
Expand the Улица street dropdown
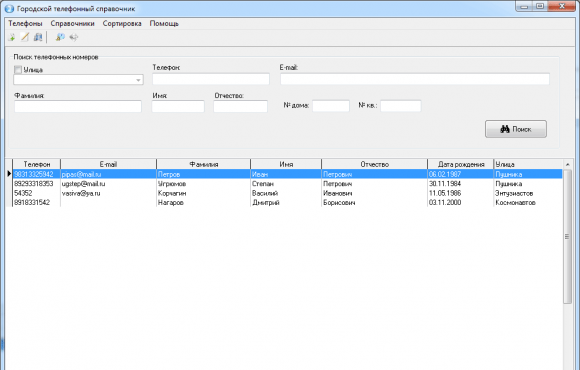click(x=138, y=80)
